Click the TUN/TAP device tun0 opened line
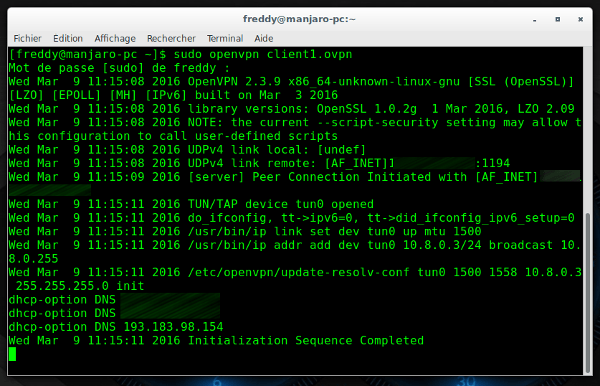Image resolution: width=600 pixels, height=386 pixels. coord(191,204)
